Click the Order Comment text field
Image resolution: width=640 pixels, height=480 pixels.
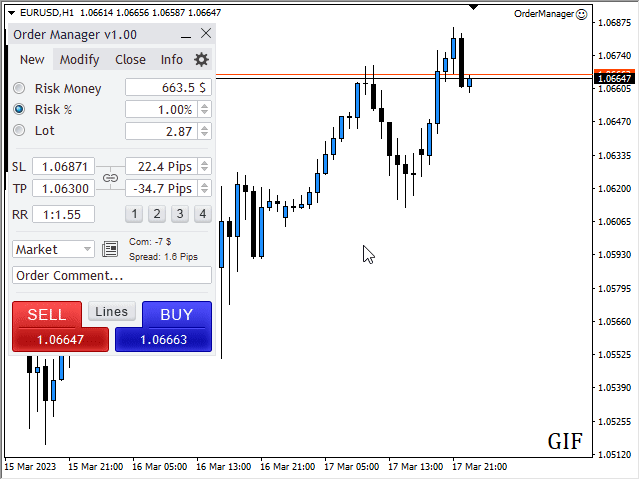click(112, 275)
